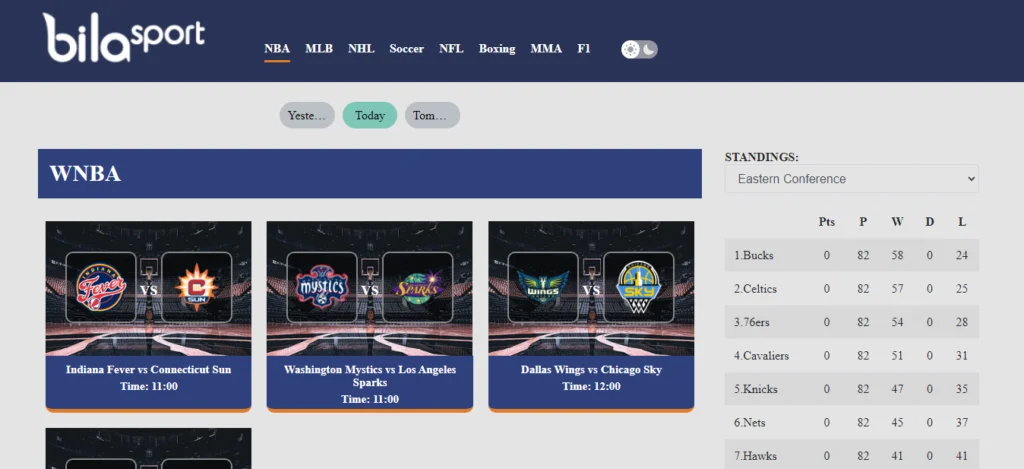This screenshot has width=1024, height=469.
Task: Open Indiana Fever vs Connecticut Sun link
Action: tap(148, 370)
